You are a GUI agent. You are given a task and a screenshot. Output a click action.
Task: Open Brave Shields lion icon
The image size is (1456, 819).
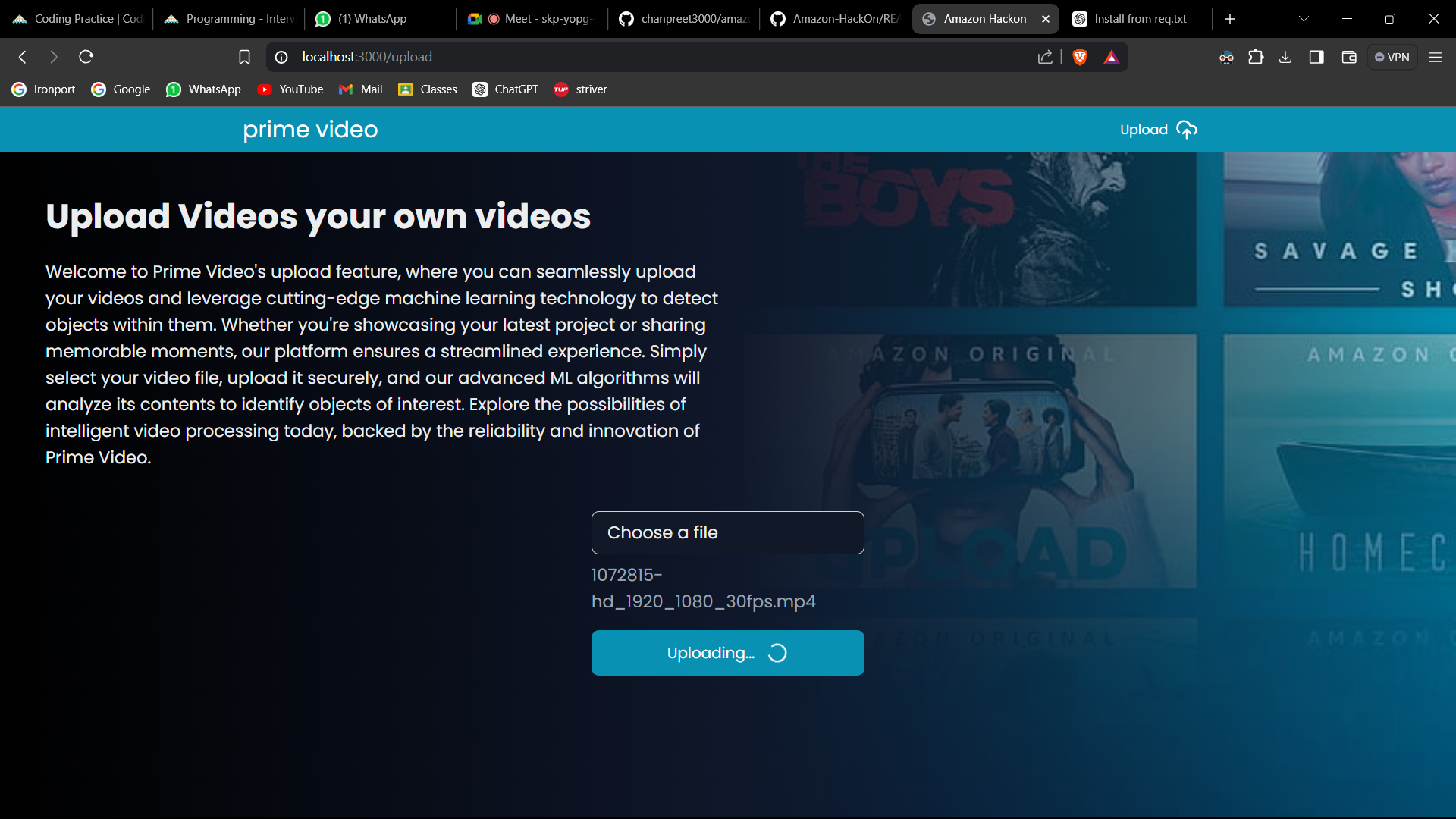coord(1080,57)
